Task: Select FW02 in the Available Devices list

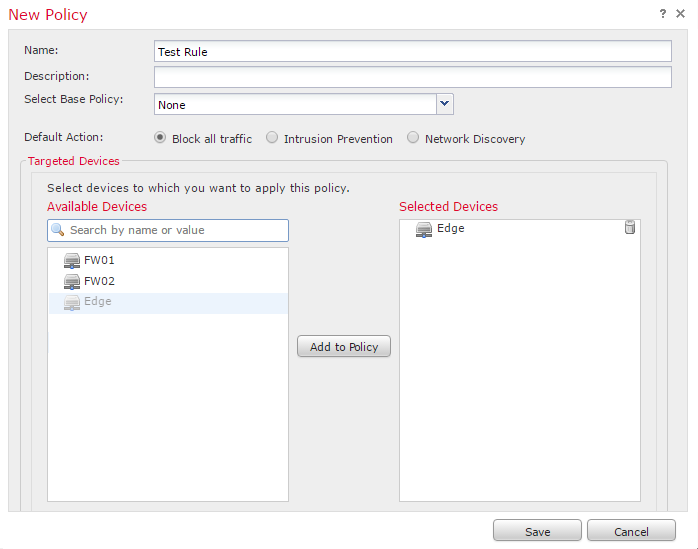Action: [168, 281]
